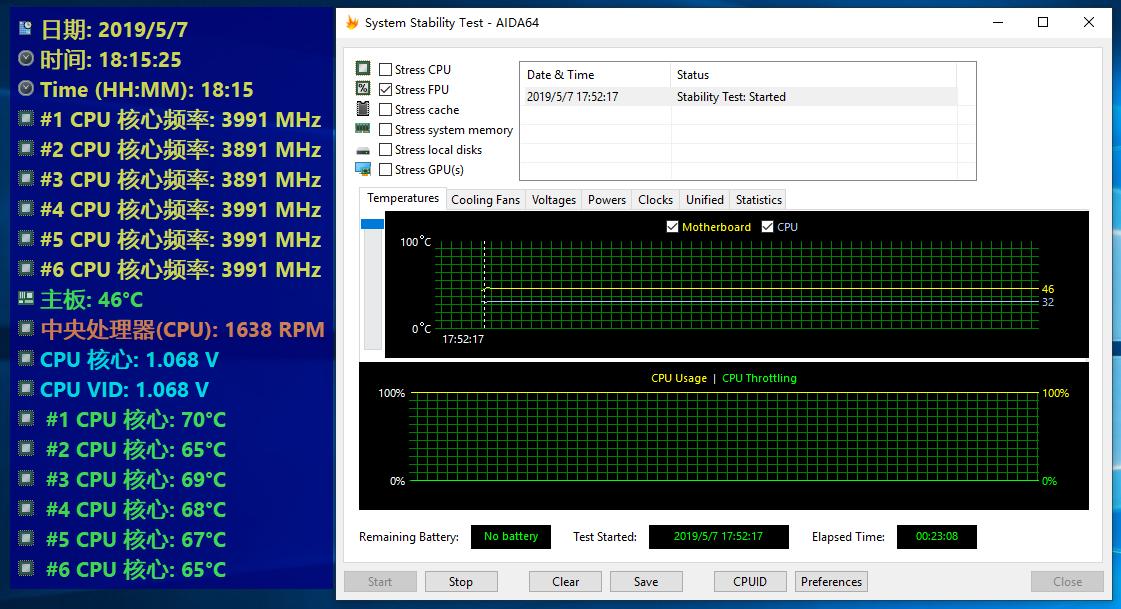This screenshot has height=609, width=1121.
Task: Click the Stress FPU percent icon
Action: (363, 89)
